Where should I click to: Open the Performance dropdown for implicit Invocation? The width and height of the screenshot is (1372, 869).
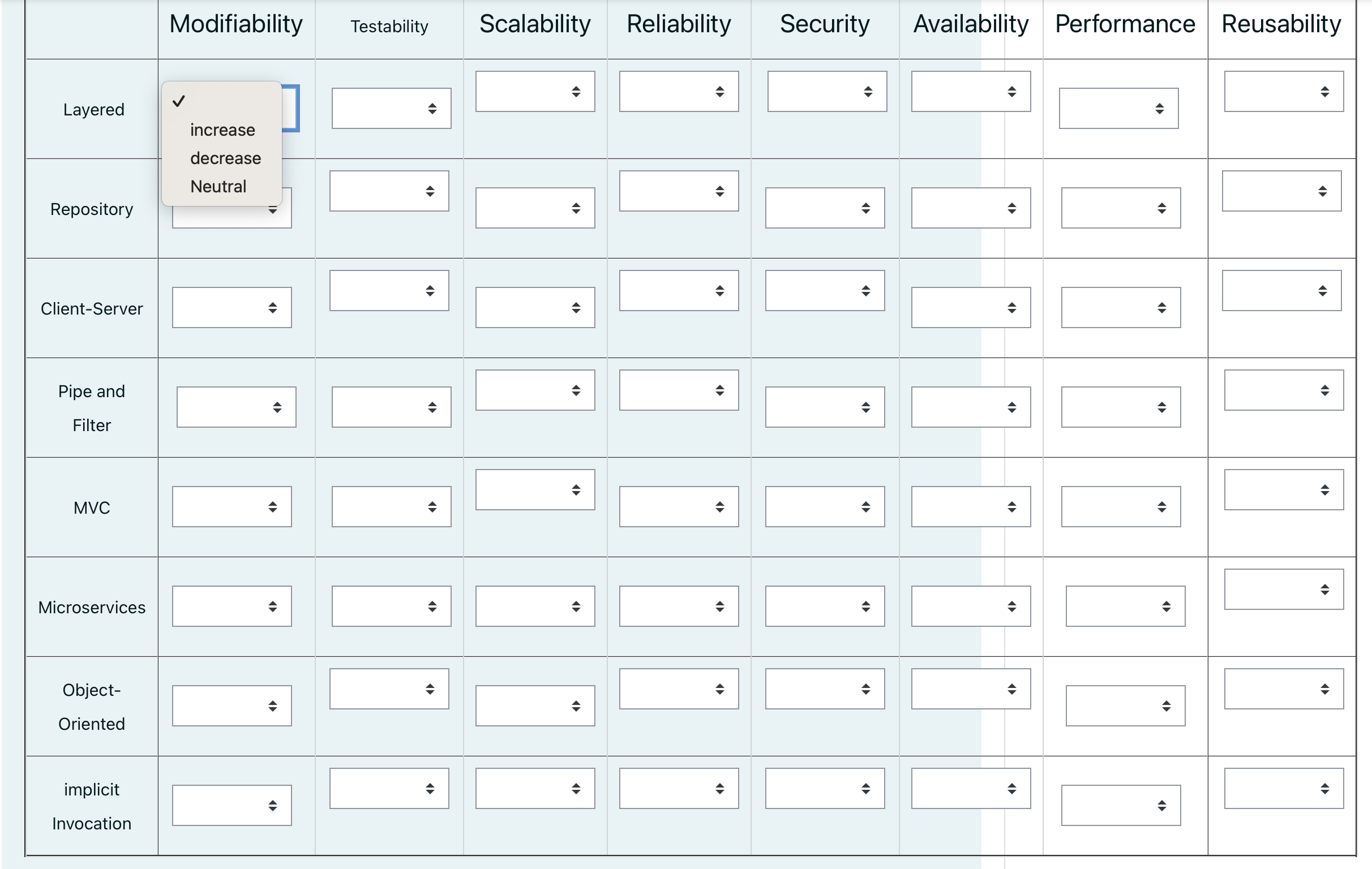coord(1120,805)
